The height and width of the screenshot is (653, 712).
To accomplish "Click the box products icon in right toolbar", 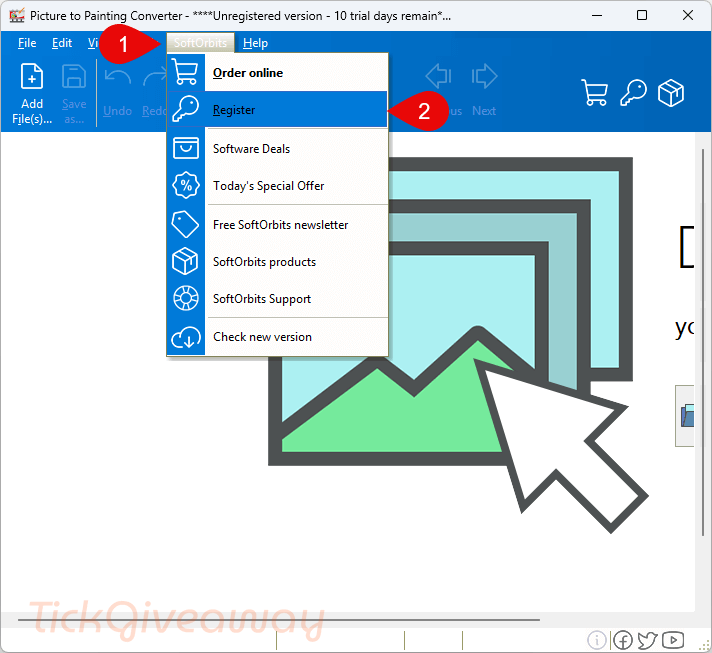I will click(x=671, y=93).
